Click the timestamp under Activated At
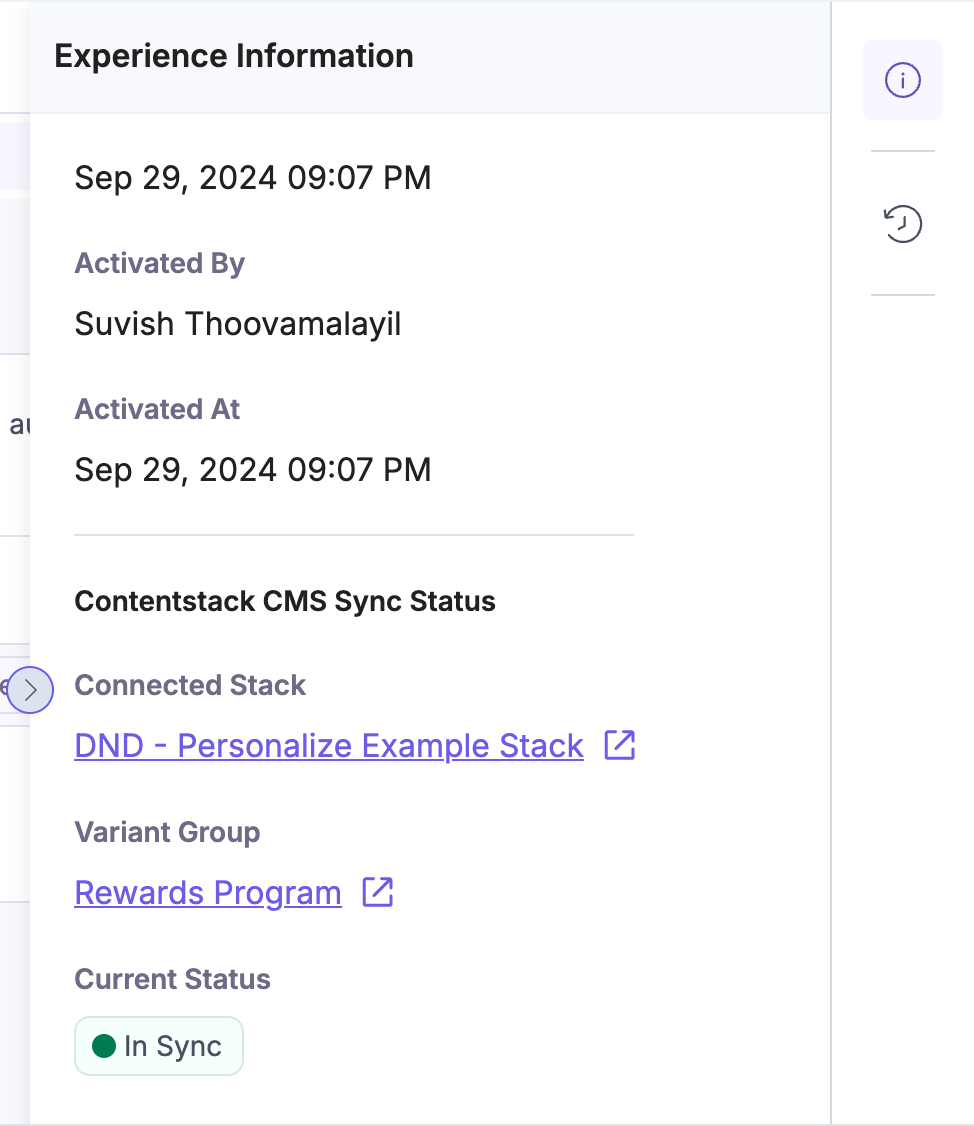The width and height of the screenshot is (974, 1126). point(253,469)
